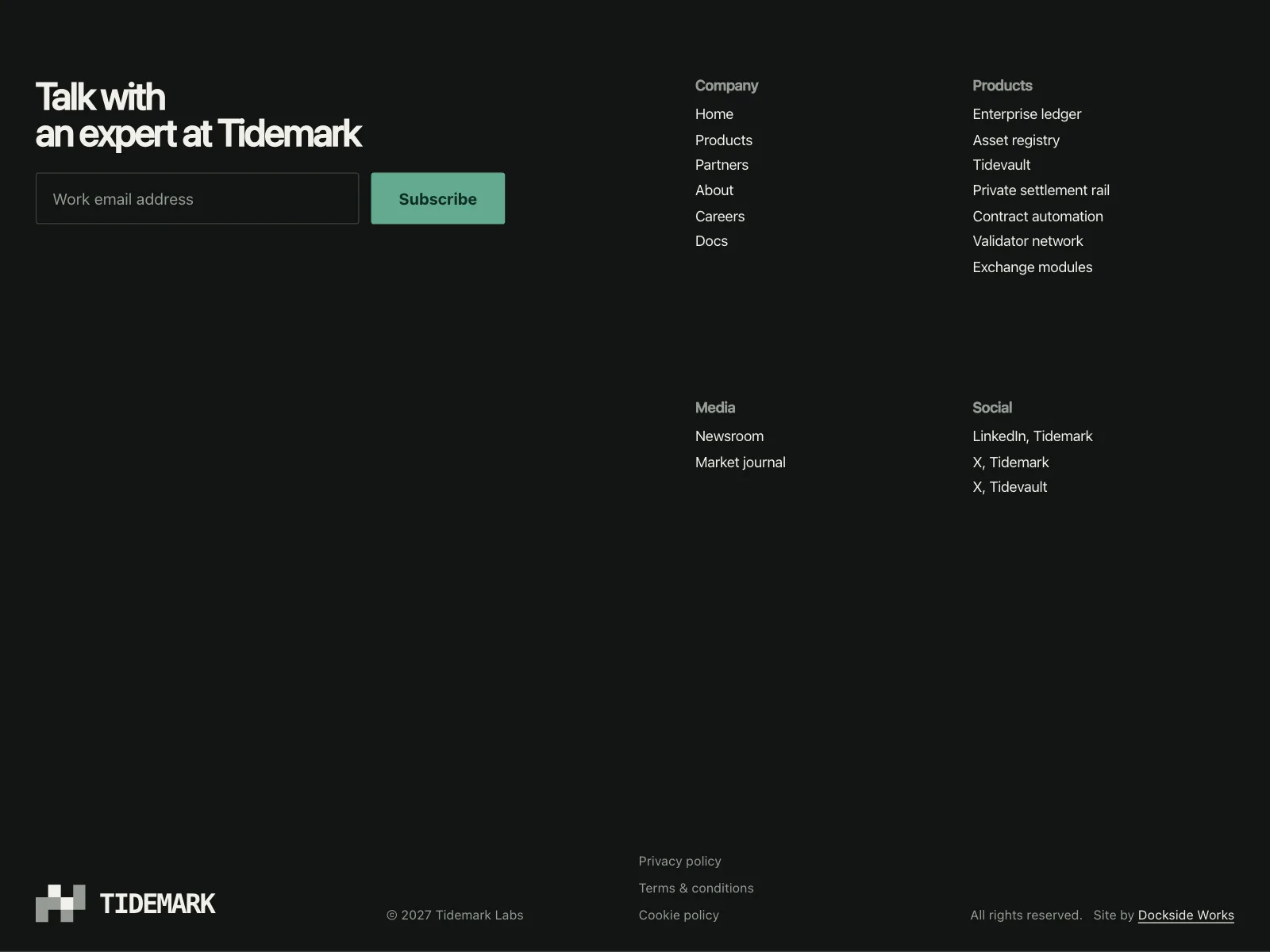Open the Contract automation link
Viewport: 1270px width, 952px height.
(1037, 217)
